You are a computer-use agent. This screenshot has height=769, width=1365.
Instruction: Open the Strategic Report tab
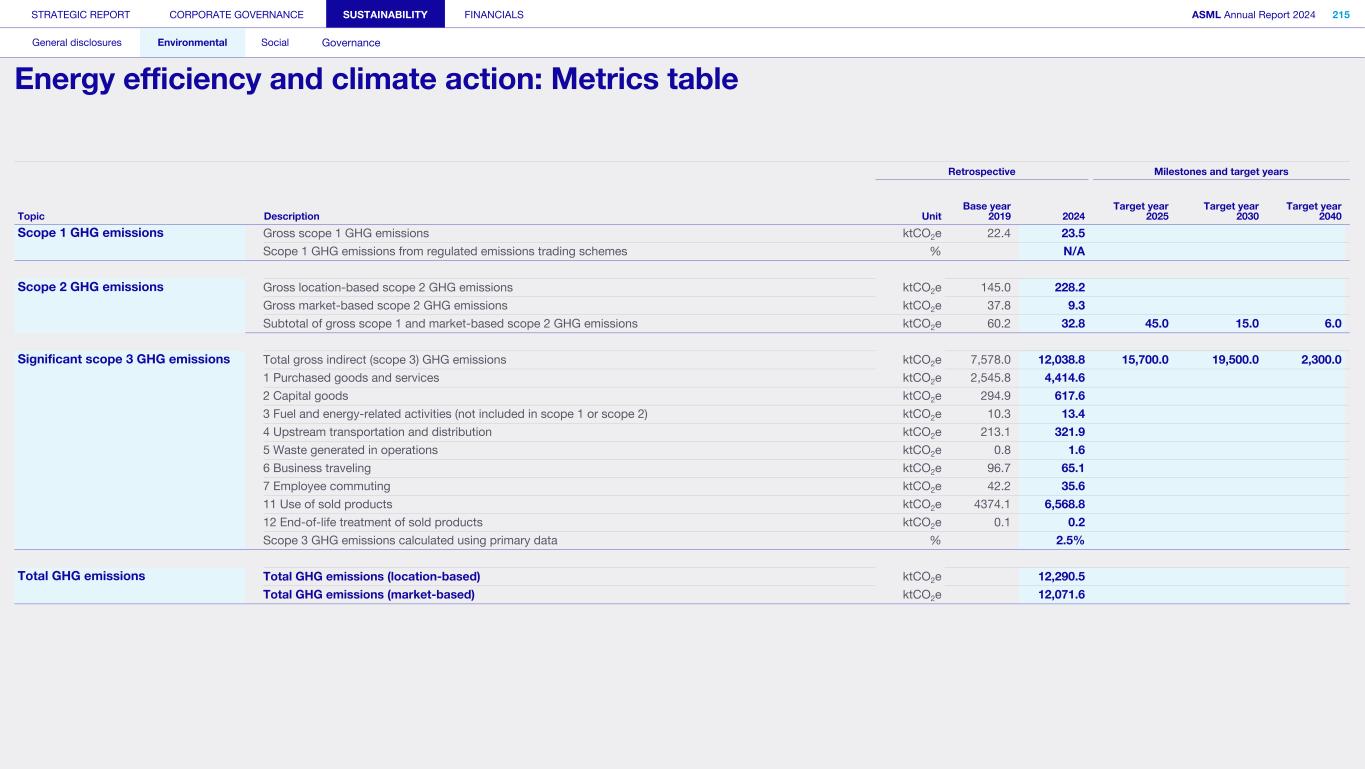80,14
